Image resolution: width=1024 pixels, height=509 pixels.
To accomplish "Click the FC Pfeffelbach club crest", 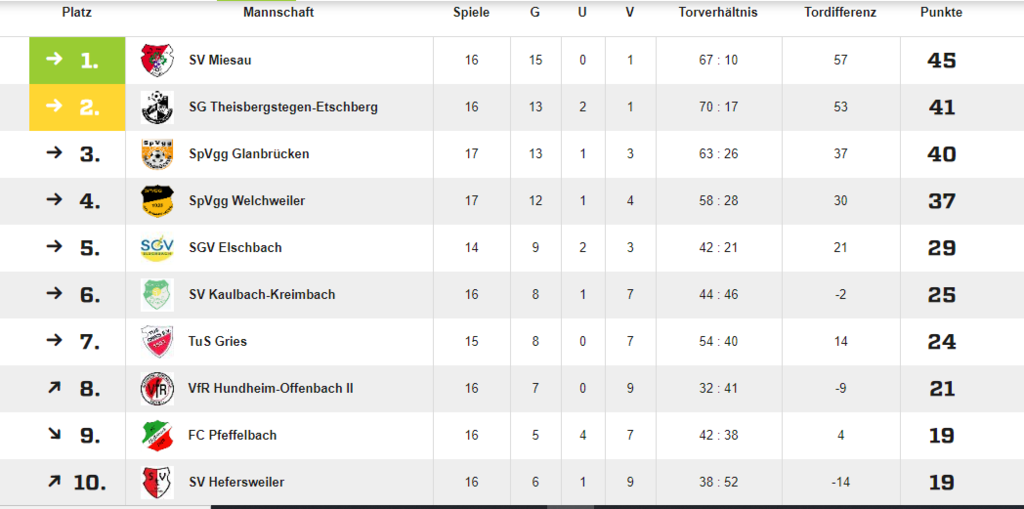I will [x=157, y=435].
